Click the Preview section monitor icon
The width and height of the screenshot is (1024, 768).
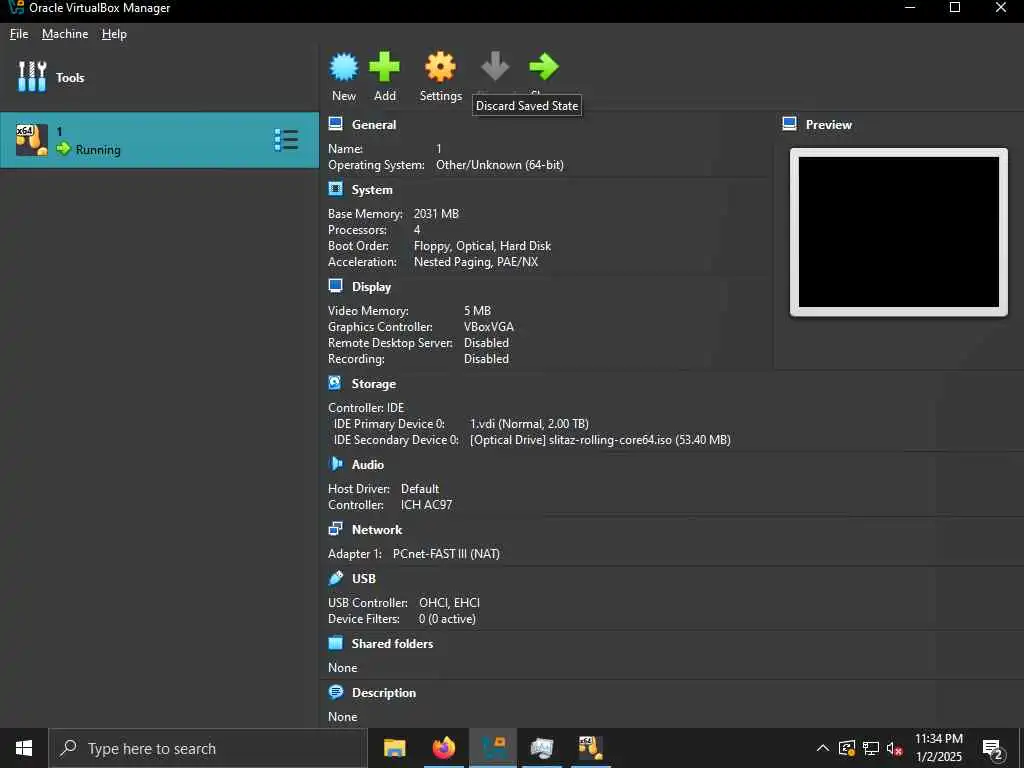[790, 124]
